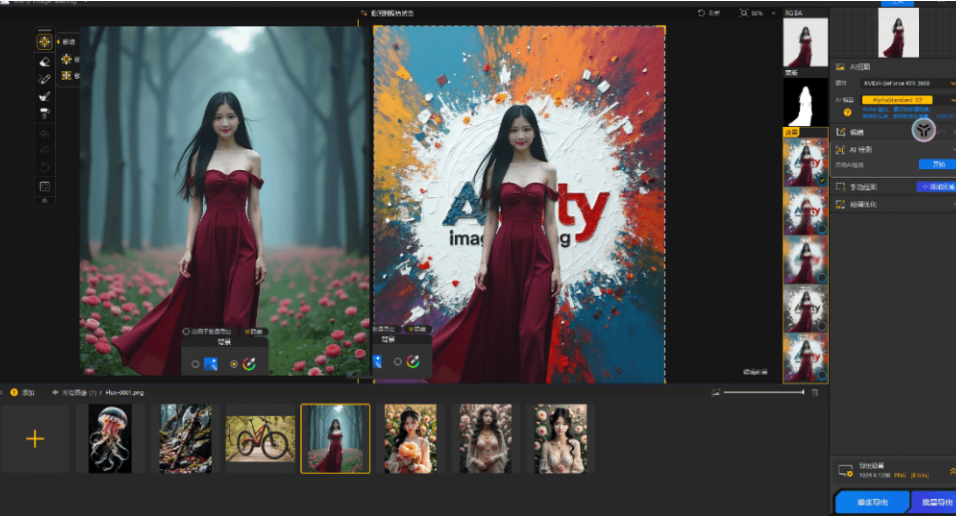Image resolution: width=956 pixels, height=516 pixels.
Task: Select the jellyfish image thumbnail
Action: tap(110, 439)
